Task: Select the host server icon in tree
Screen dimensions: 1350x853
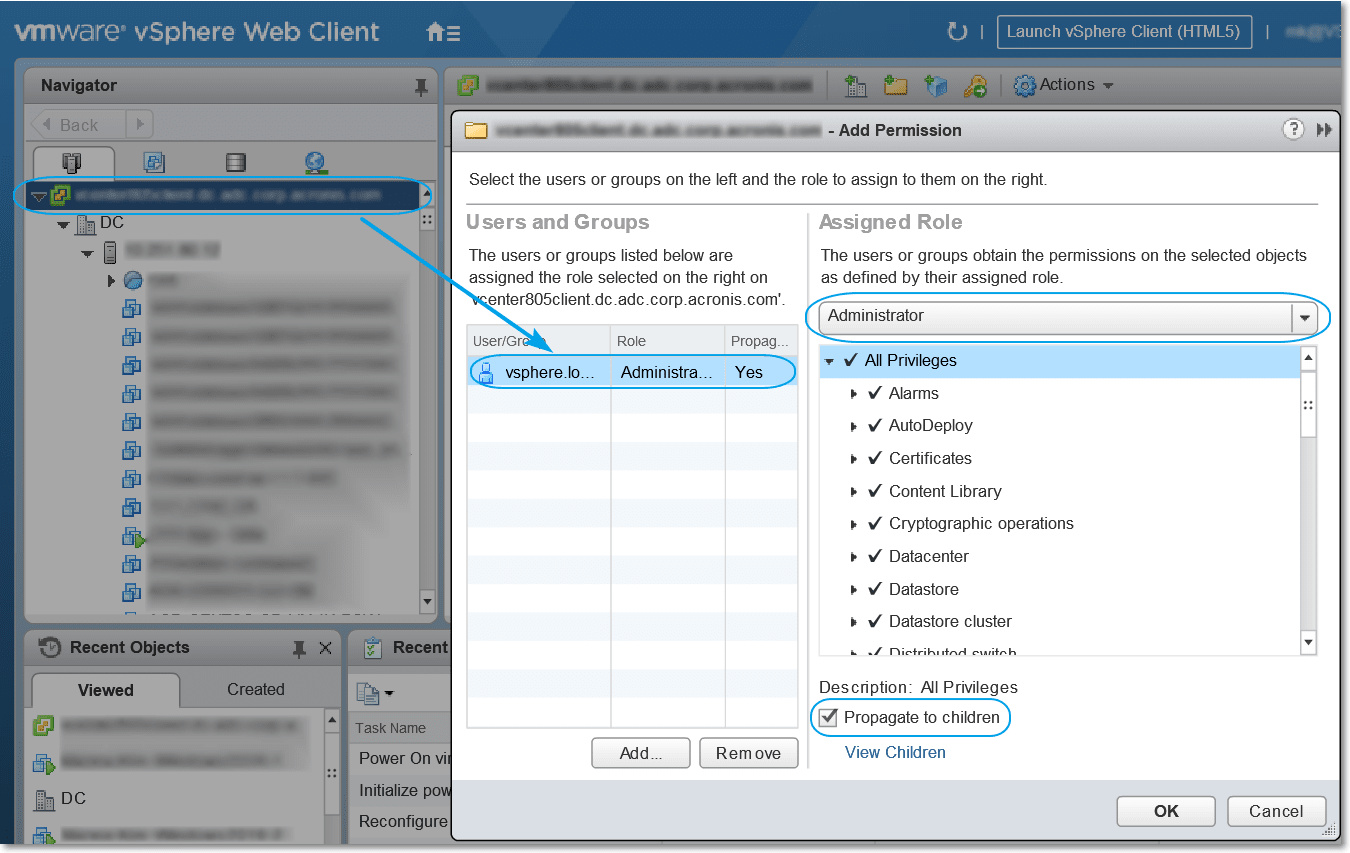Action: (x=109, y=252)
